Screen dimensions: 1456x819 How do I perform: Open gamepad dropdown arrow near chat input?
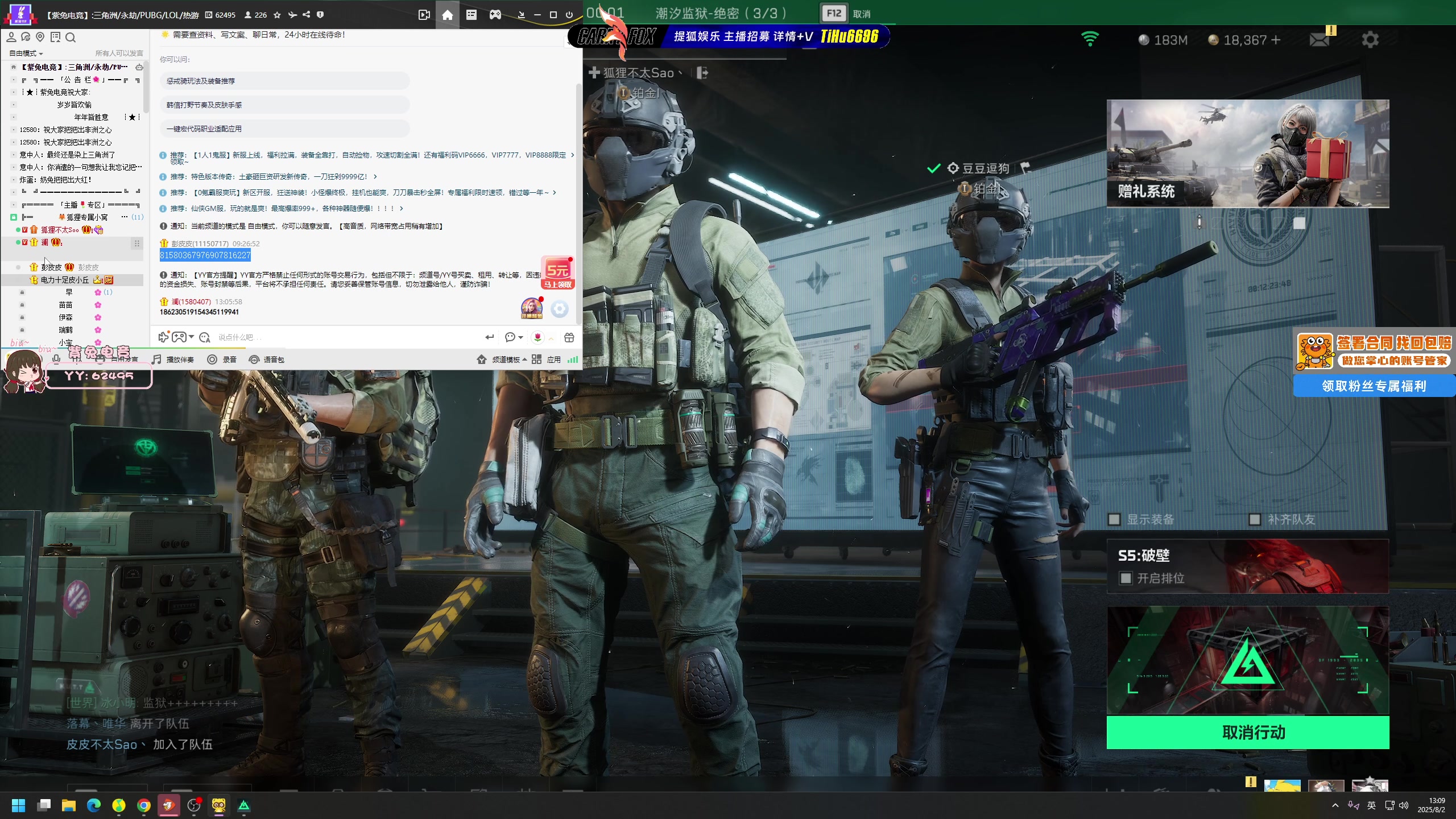point(192,337)
